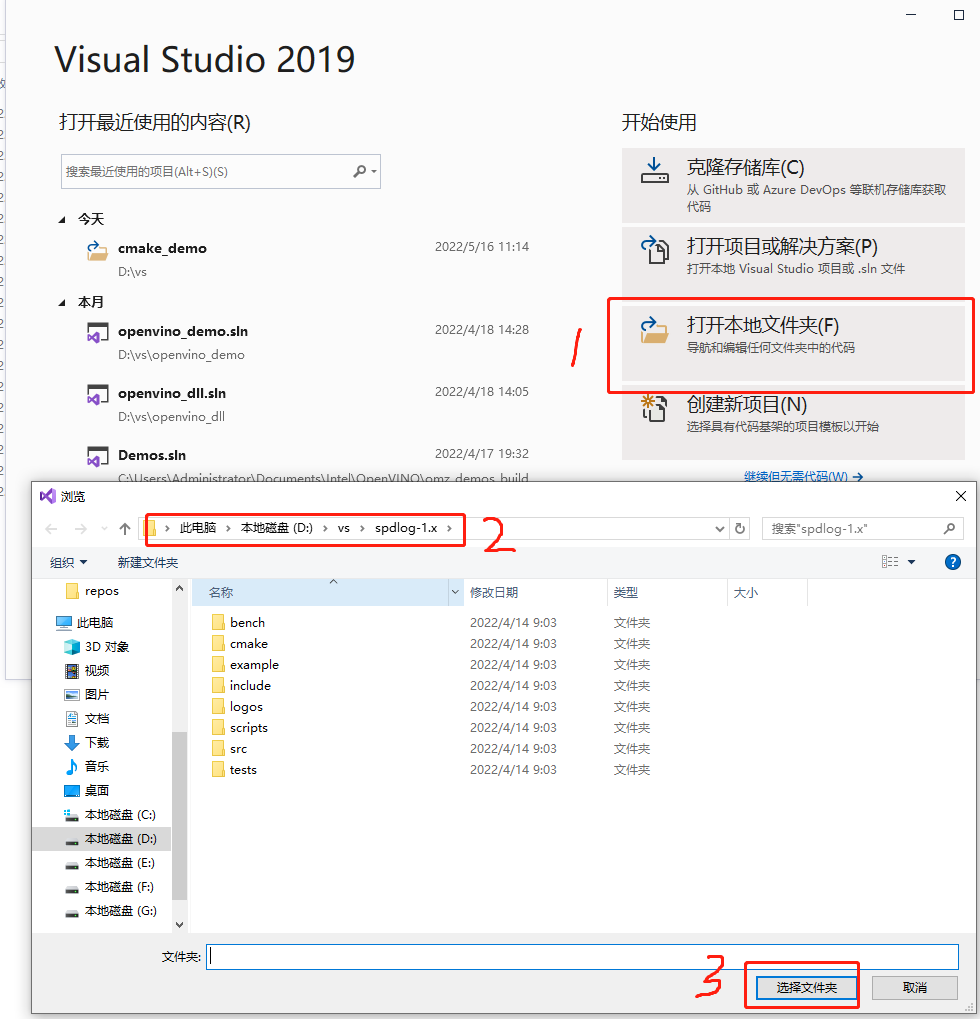The width and height of the screenshot is (980, 1019).
Task: Click the 取消 (Cancel) button
Action: point(914,988)
